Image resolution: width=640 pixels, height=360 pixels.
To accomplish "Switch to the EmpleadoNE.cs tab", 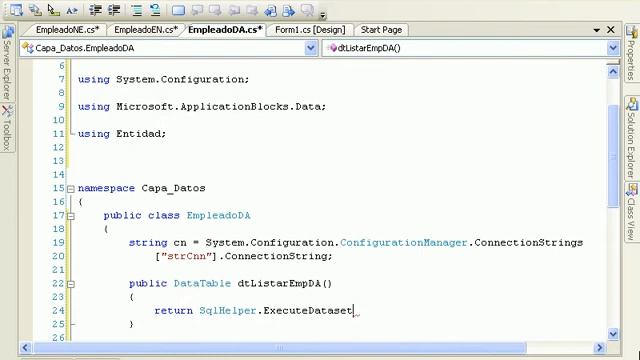I will [x=67, y=30].
